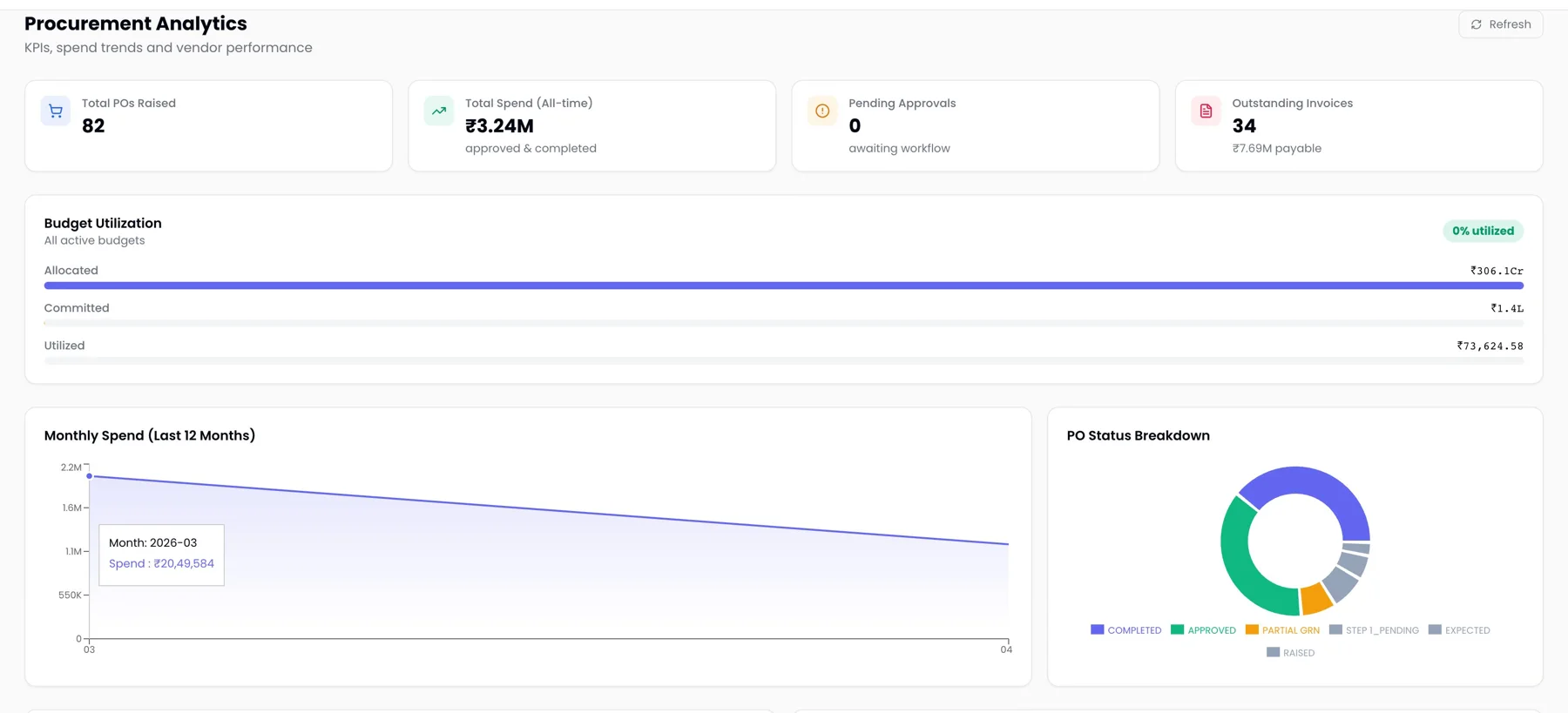Click the awaiting workflow subtitle
Image resolution: width=1568 pixels, height=713 pixels.
(x=899, y=149)
